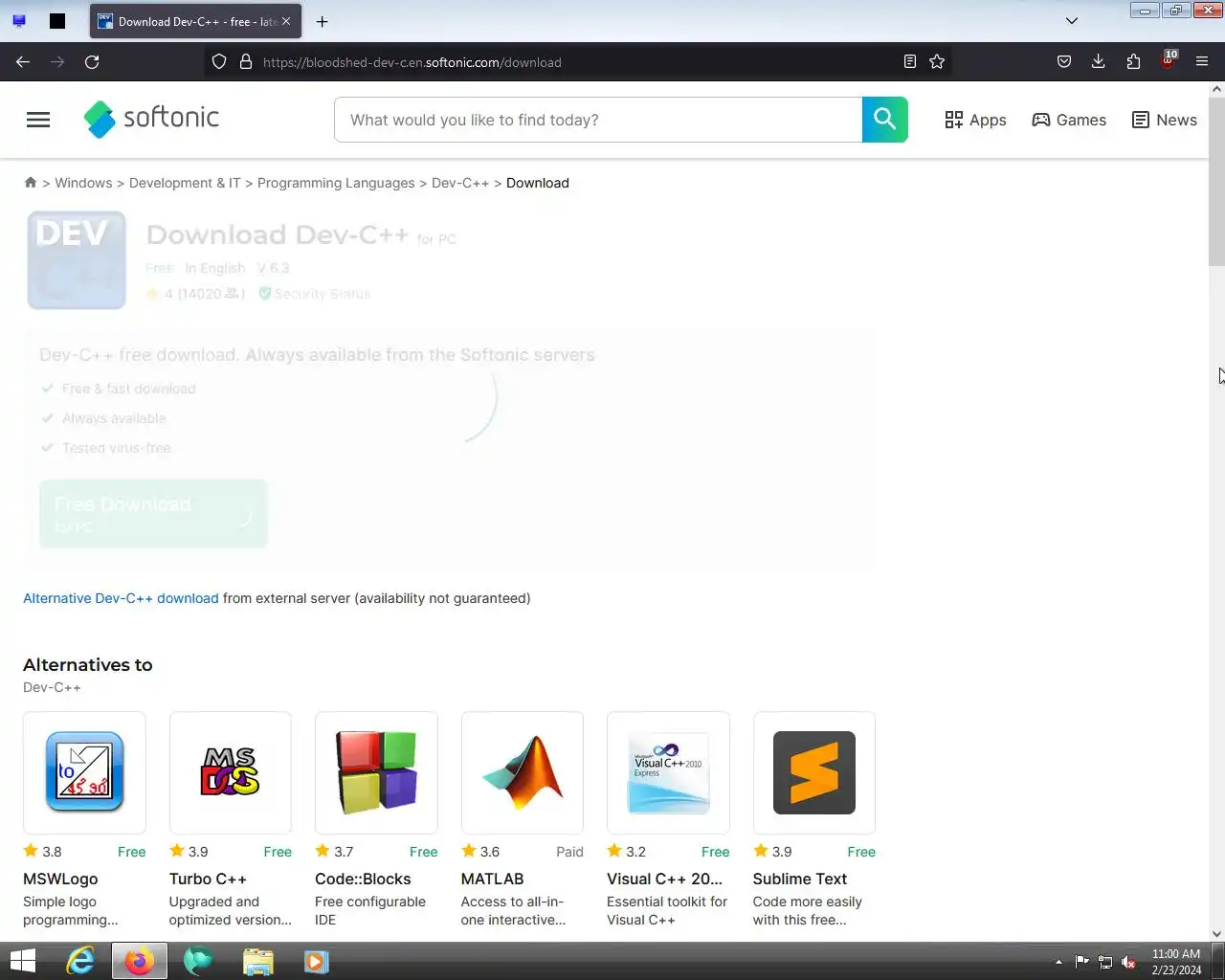Open the Games section
Screen dimensions: 1225x980
point(1069,120)
